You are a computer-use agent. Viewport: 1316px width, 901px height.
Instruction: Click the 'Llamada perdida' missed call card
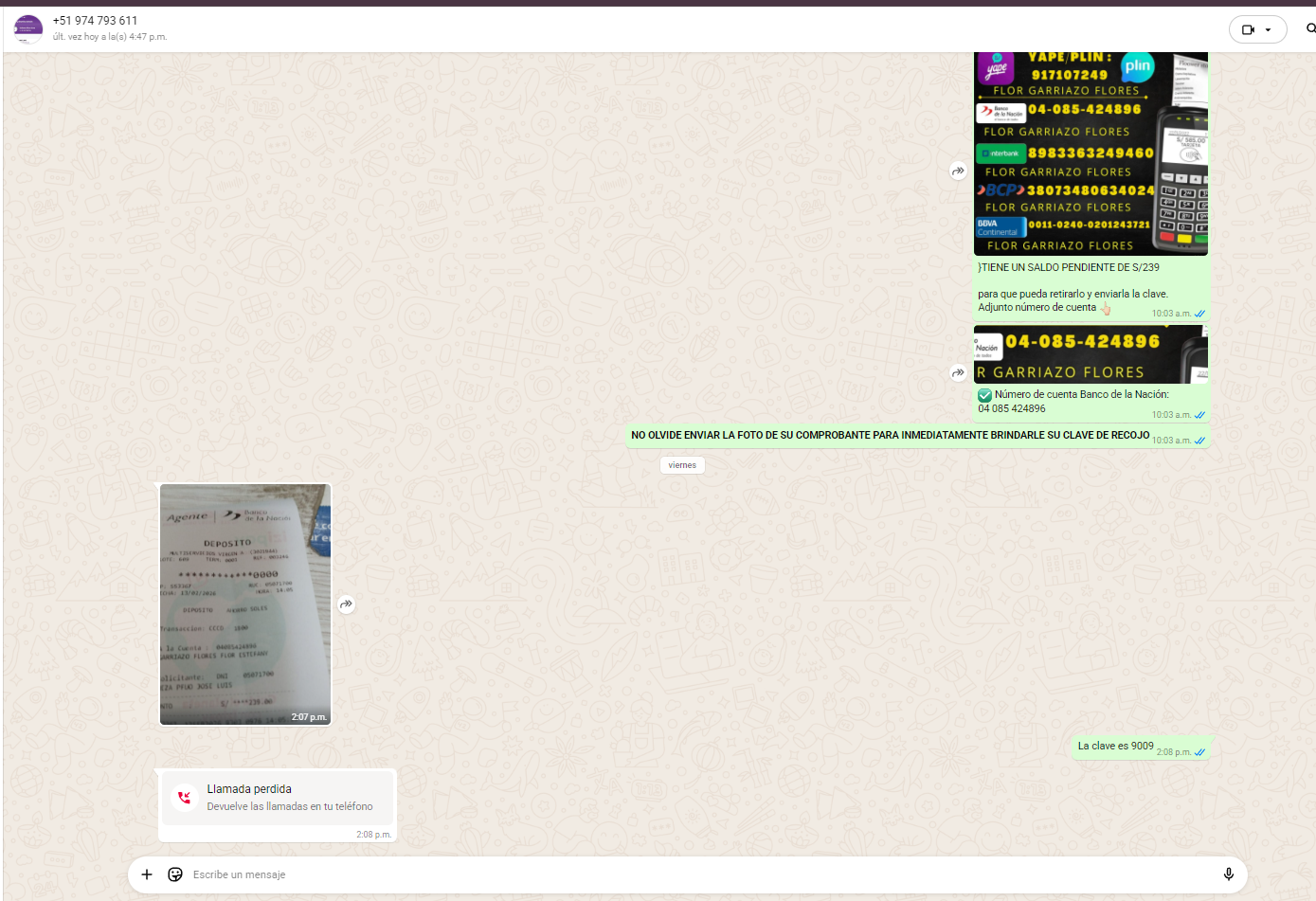[278, 798]
